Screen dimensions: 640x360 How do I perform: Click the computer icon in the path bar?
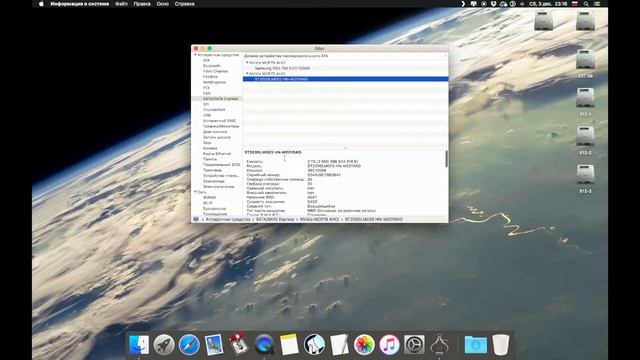coord(196,220)
